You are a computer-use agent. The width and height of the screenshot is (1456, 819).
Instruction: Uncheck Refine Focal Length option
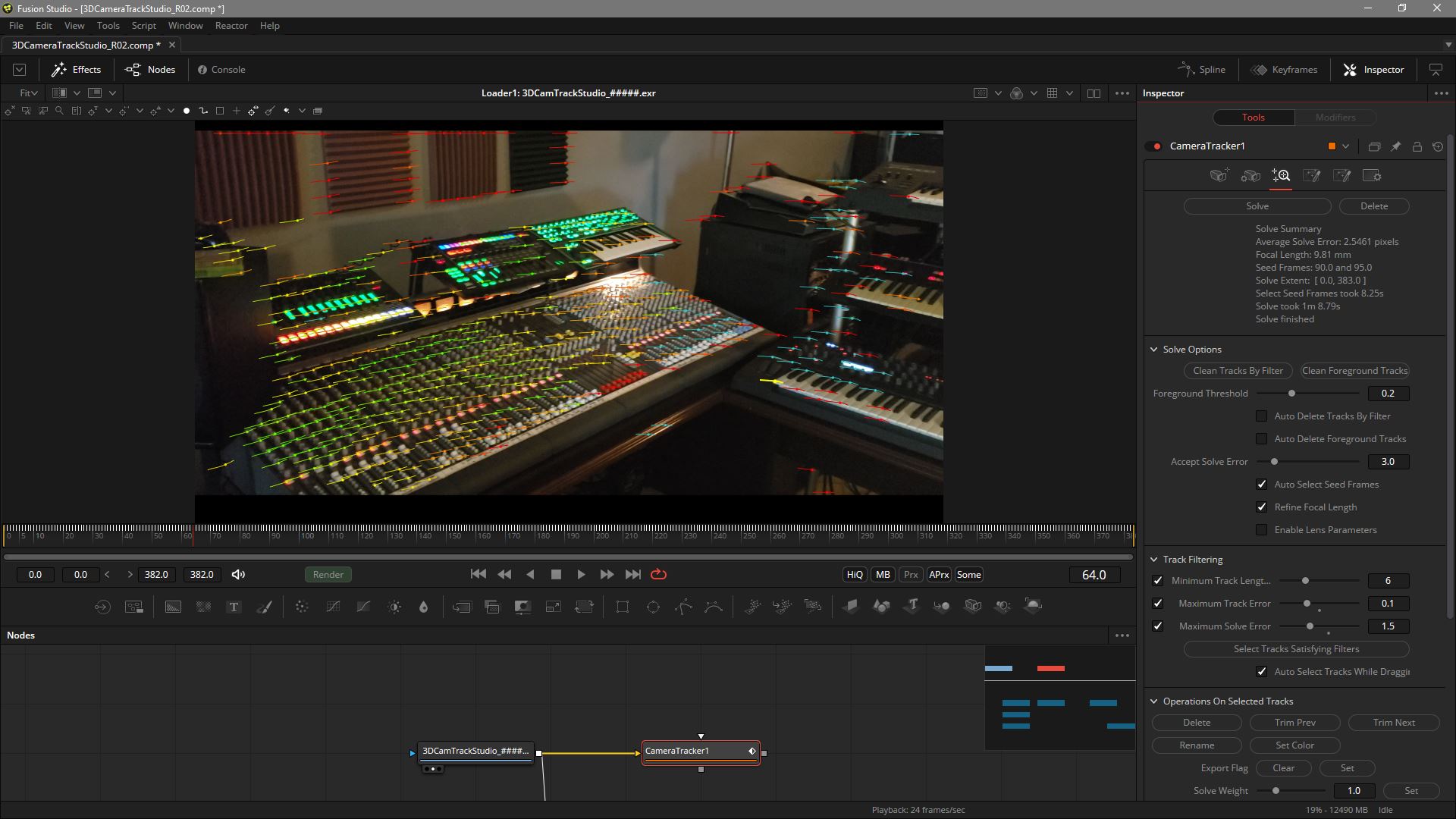pos(1261,507)
